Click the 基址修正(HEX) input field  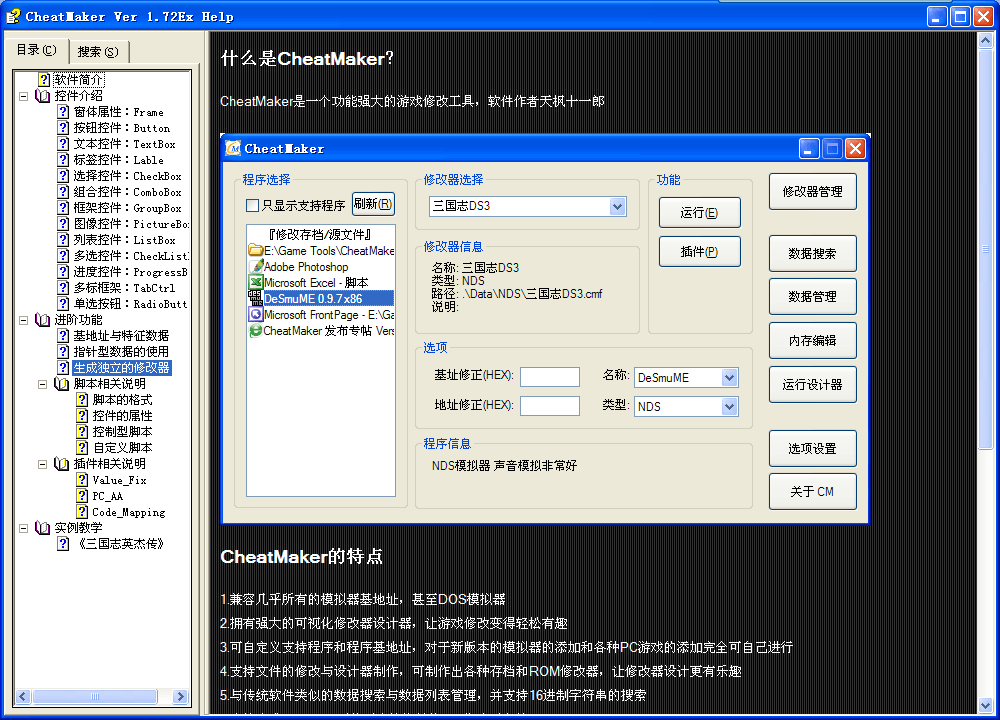(550, 377)
